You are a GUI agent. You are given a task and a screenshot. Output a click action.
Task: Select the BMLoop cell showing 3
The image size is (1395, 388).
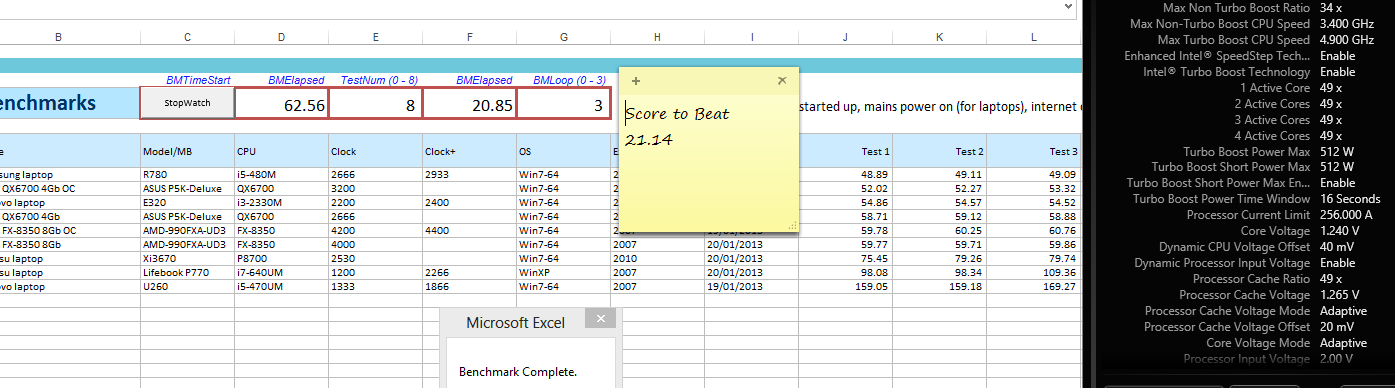pyautogui.click(x=563, y=104)
